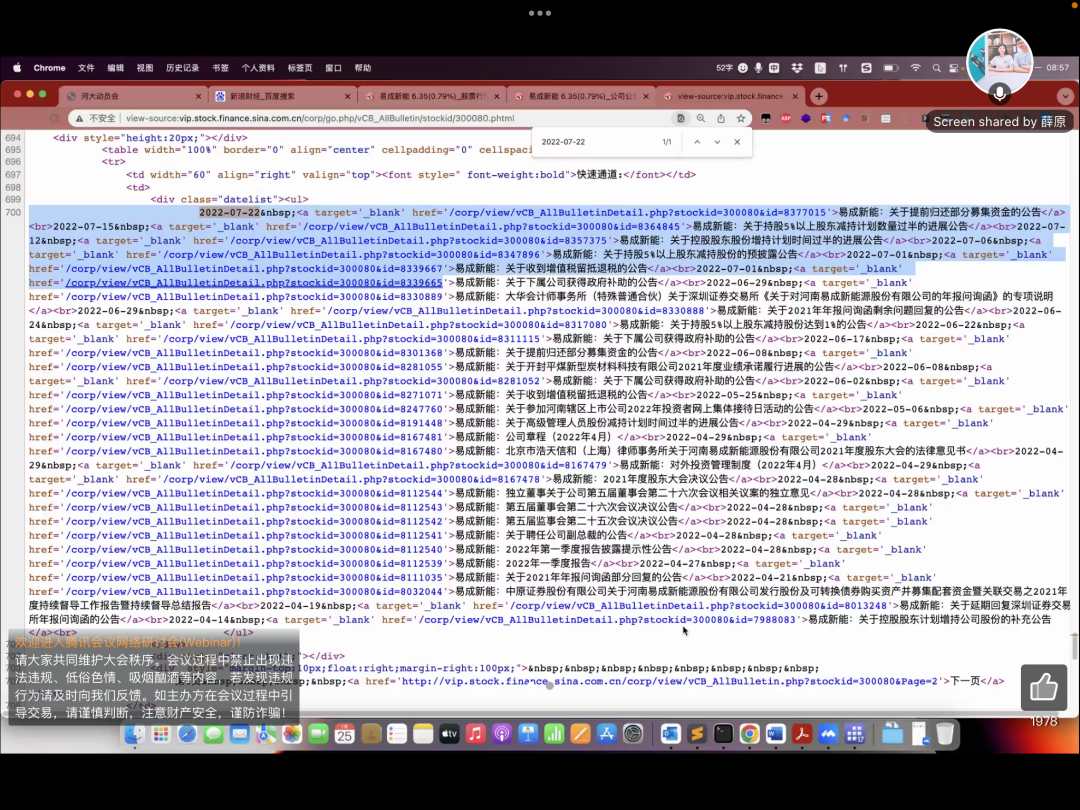Open System Preferences from the Dock
1080x810 pixels.
click(x=633, y=734)
